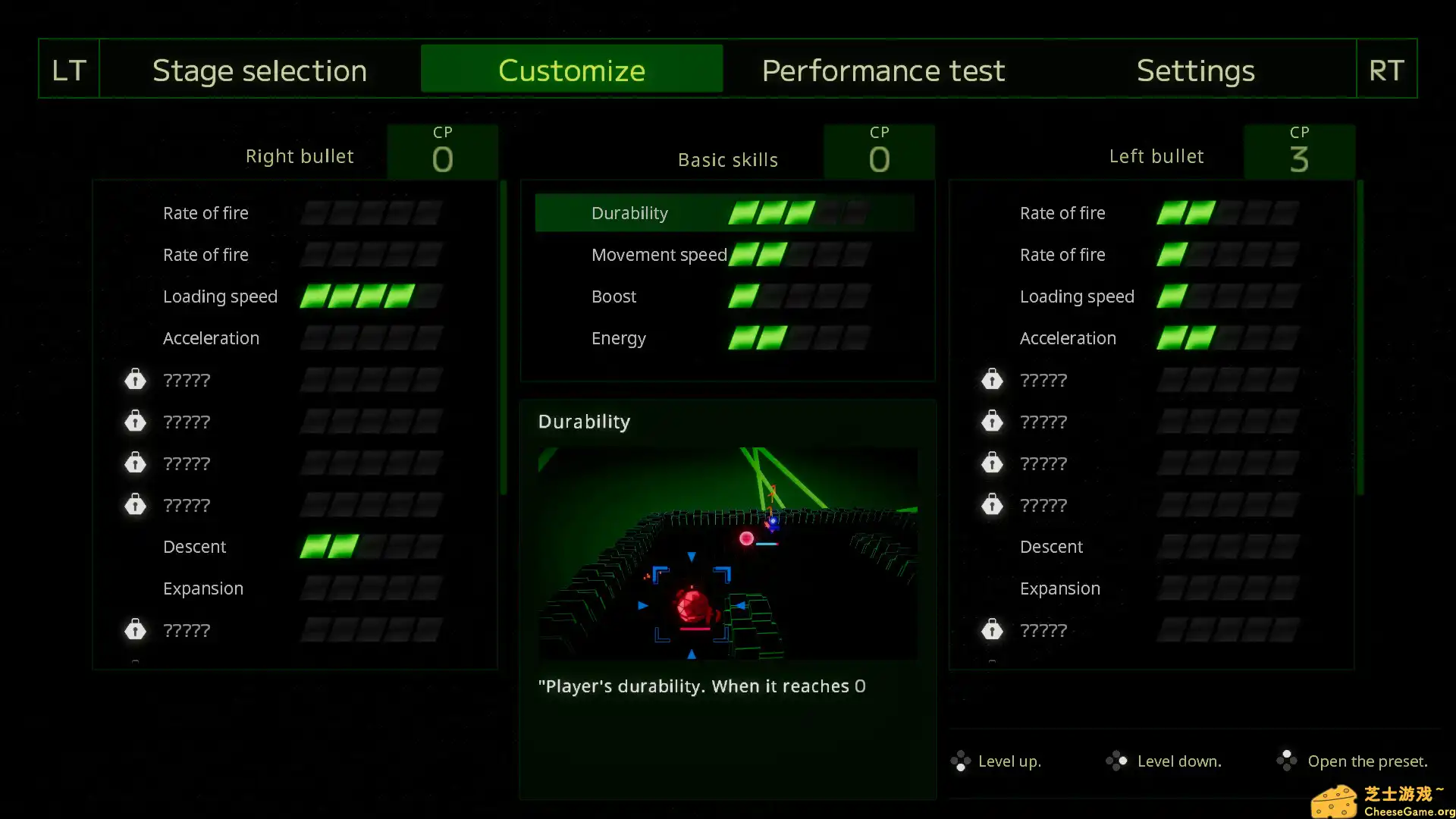Click the d-pad icon next to Level up

961,761
